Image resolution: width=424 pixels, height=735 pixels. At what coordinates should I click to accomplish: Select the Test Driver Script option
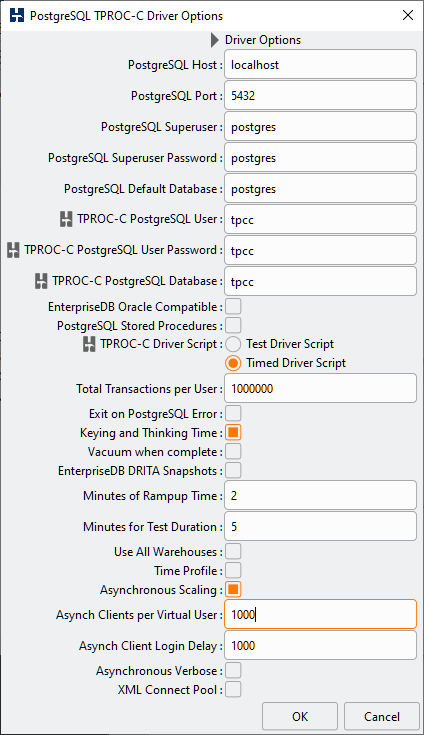point(233,344)
